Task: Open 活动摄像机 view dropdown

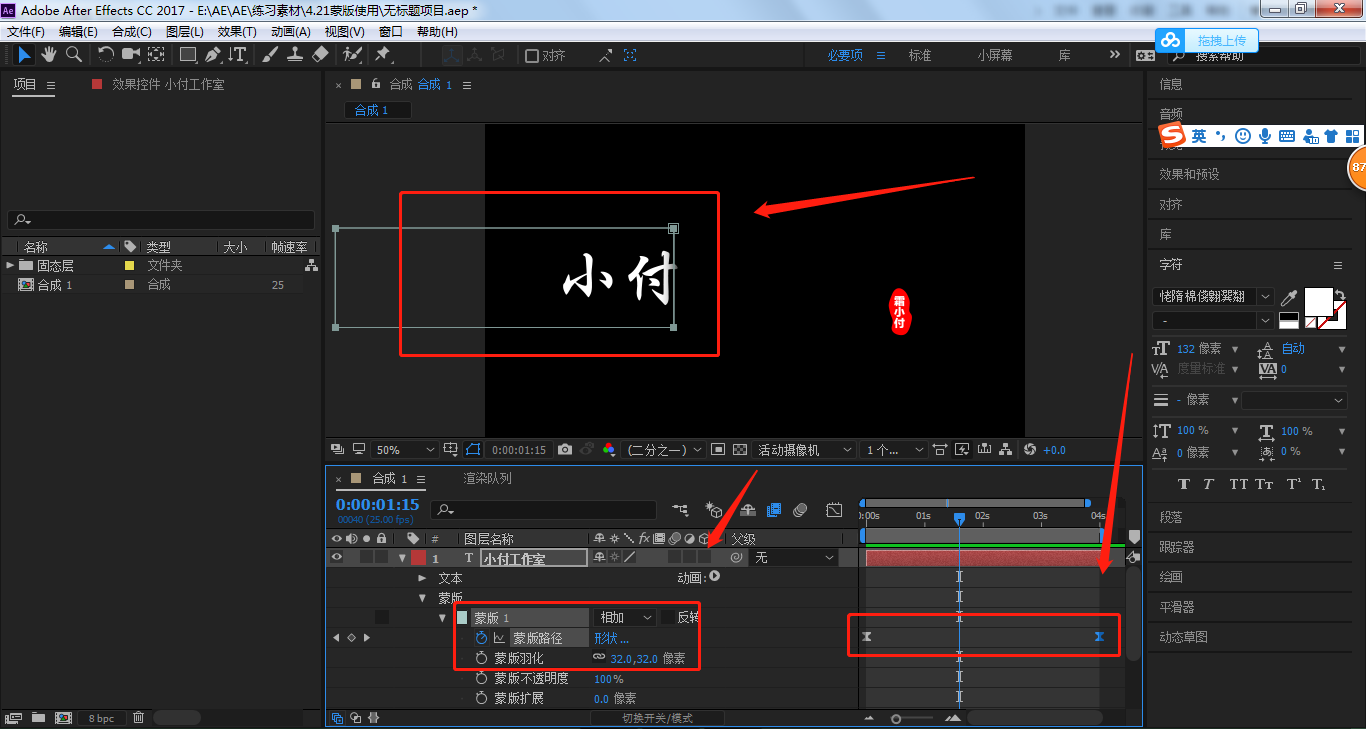Action: click(x=805, y=450)
